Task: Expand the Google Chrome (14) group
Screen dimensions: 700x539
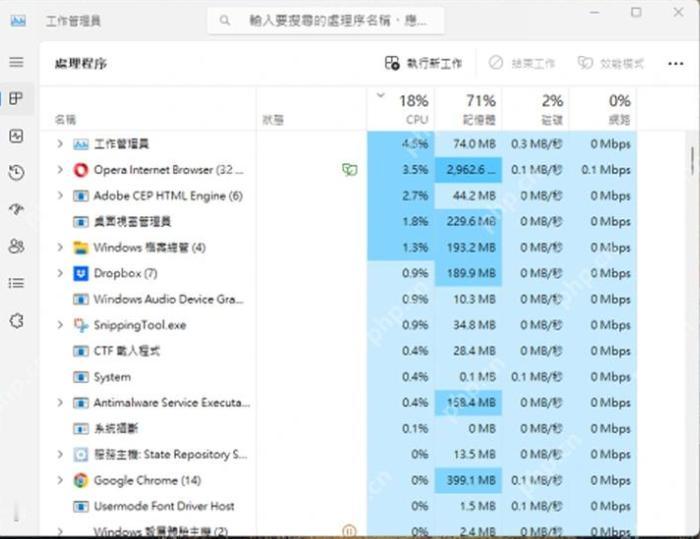Action: (x=60, y=480)
